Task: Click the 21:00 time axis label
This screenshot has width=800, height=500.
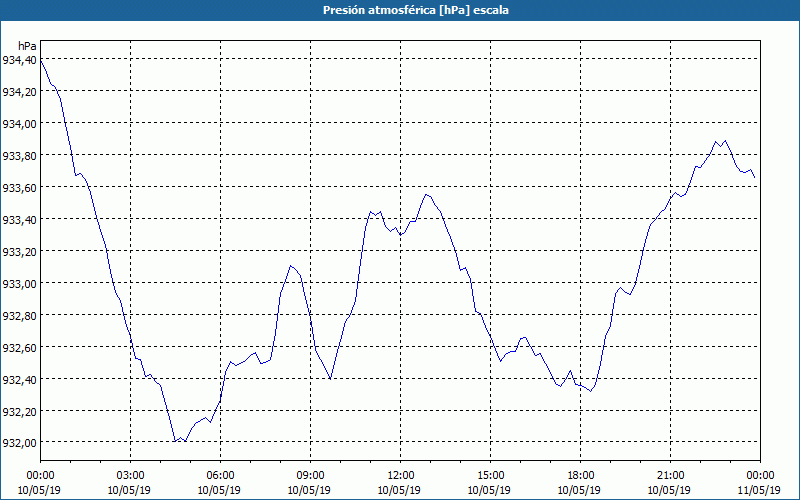Action: click(x=670, y=476)
